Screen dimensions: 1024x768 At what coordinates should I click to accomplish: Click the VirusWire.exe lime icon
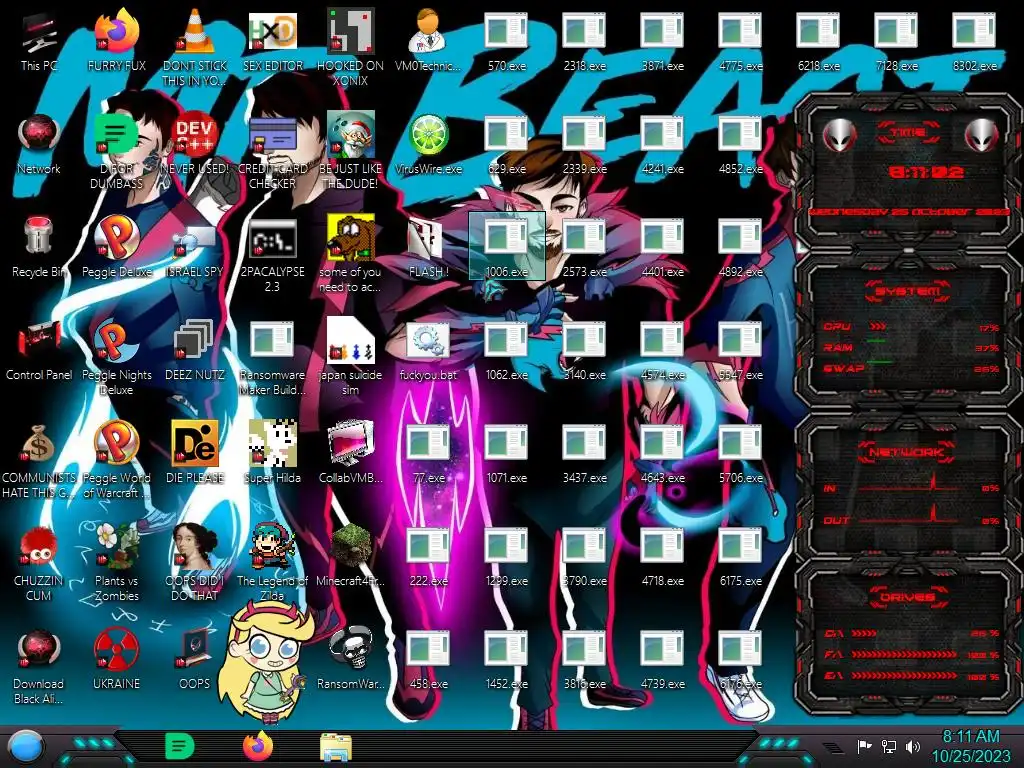(x=428, y=144)
